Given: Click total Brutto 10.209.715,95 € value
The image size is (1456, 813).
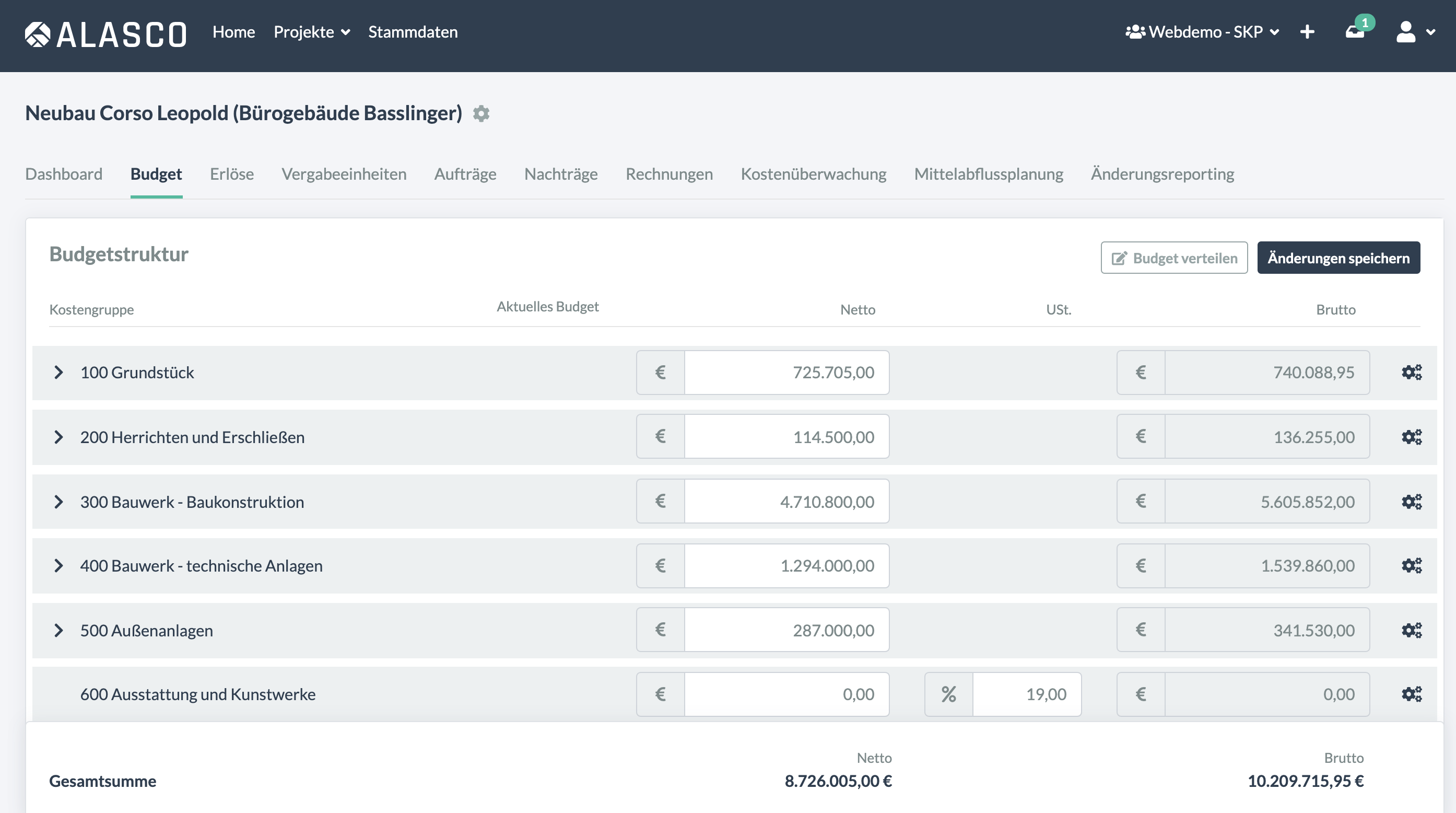Looking at the screenshot, I should pos(1306,781).
